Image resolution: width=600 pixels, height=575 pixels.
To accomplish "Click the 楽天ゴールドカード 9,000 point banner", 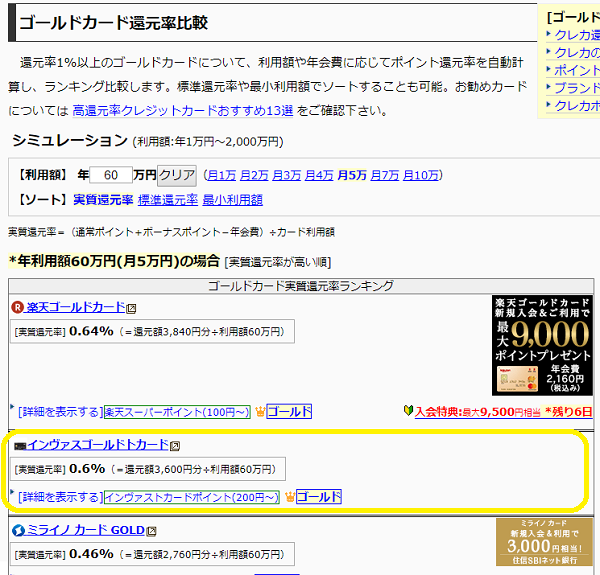I will [x=542, y=345].
